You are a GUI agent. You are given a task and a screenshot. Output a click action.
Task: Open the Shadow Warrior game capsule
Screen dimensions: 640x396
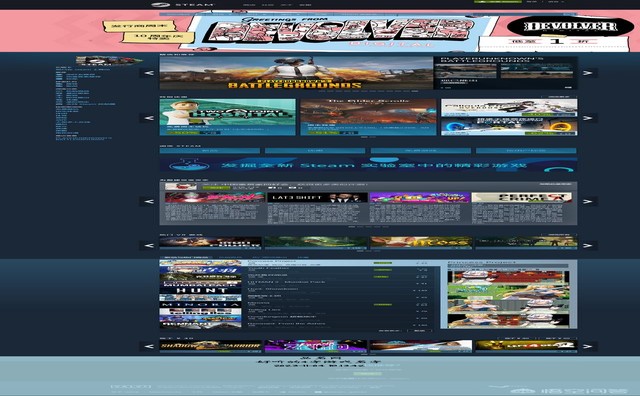tap(210, 346)
